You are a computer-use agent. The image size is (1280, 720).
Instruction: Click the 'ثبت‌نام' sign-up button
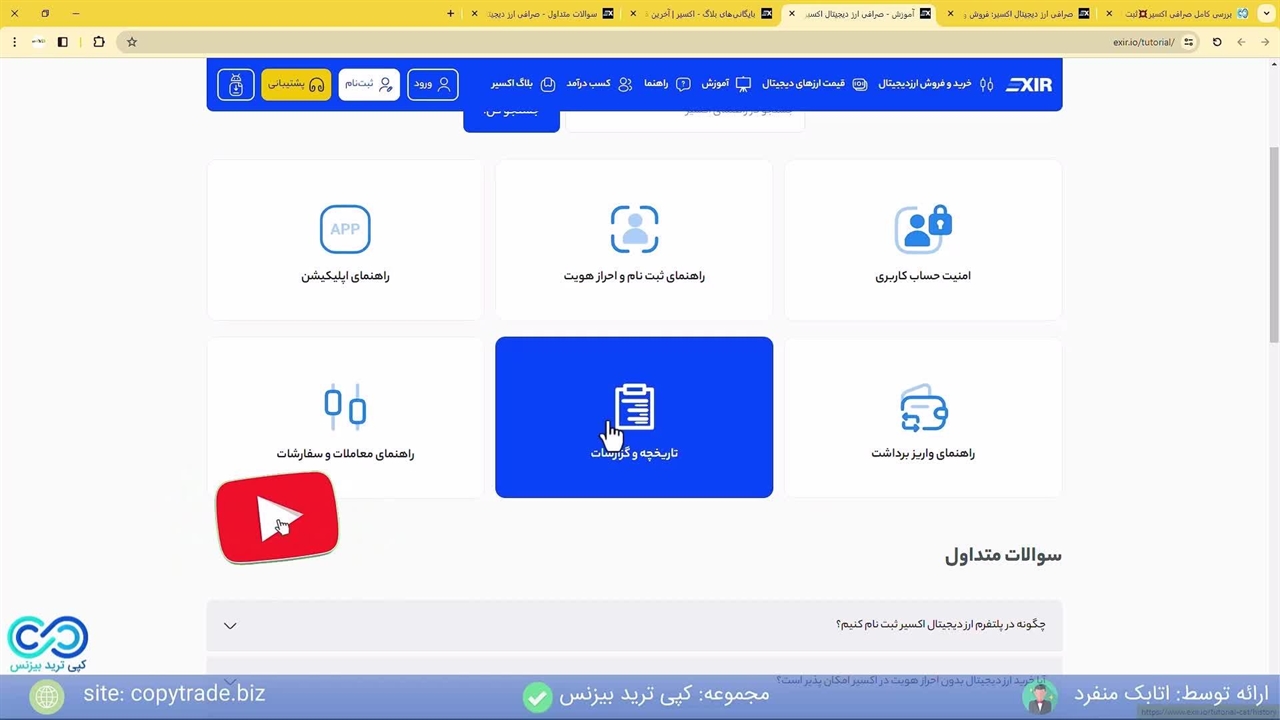point(369,84)
